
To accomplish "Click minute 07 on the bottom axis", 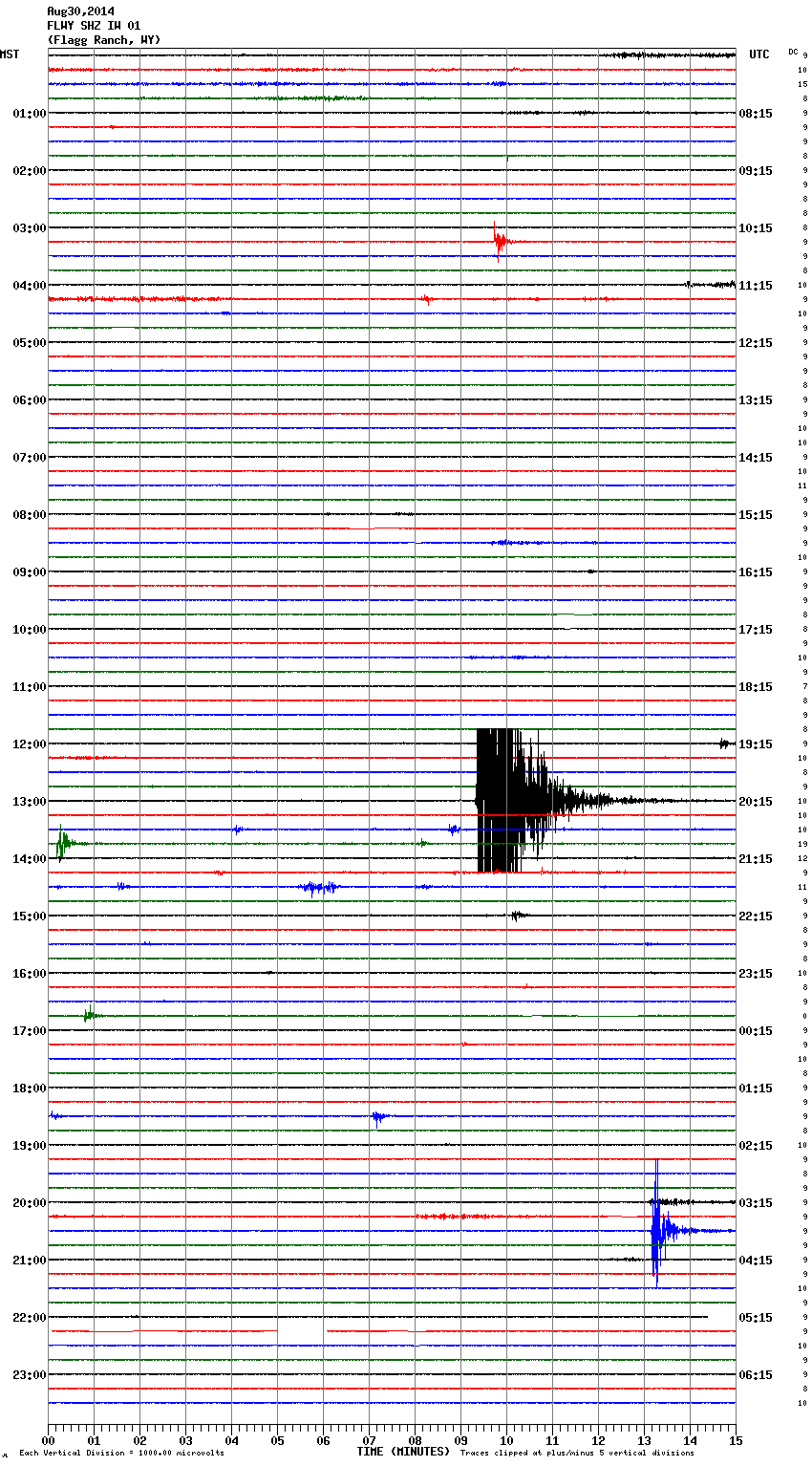I will [369, 1440].
